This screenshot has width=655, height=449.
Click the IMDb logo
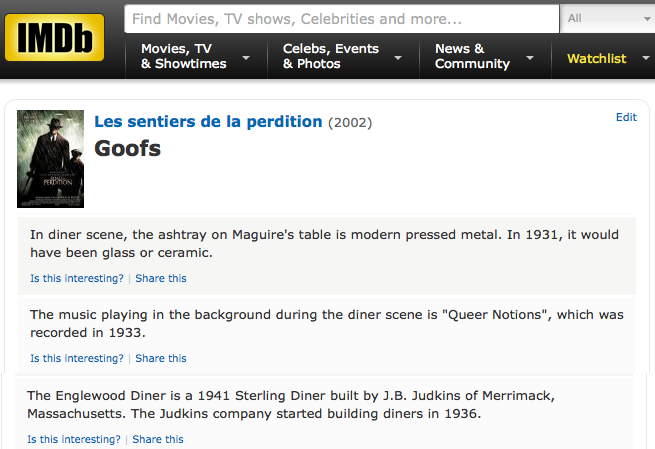54,38
